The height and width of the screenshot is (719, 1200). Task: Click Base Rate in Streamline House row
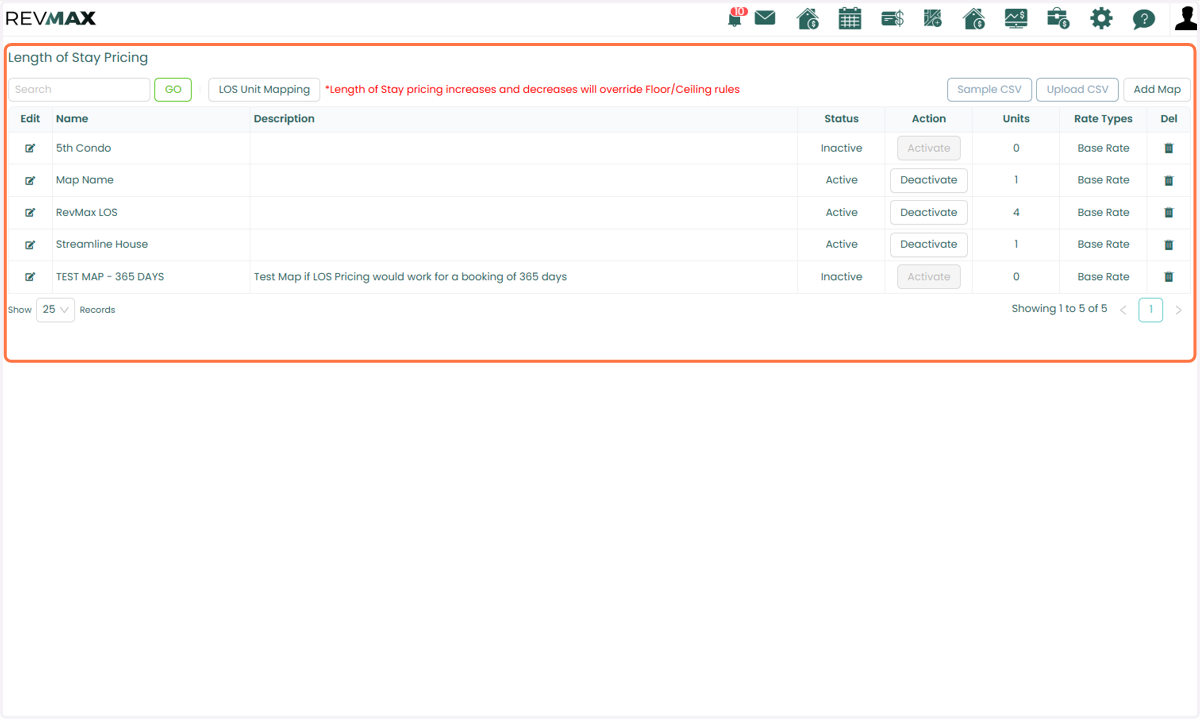[x=1103, y=244]
